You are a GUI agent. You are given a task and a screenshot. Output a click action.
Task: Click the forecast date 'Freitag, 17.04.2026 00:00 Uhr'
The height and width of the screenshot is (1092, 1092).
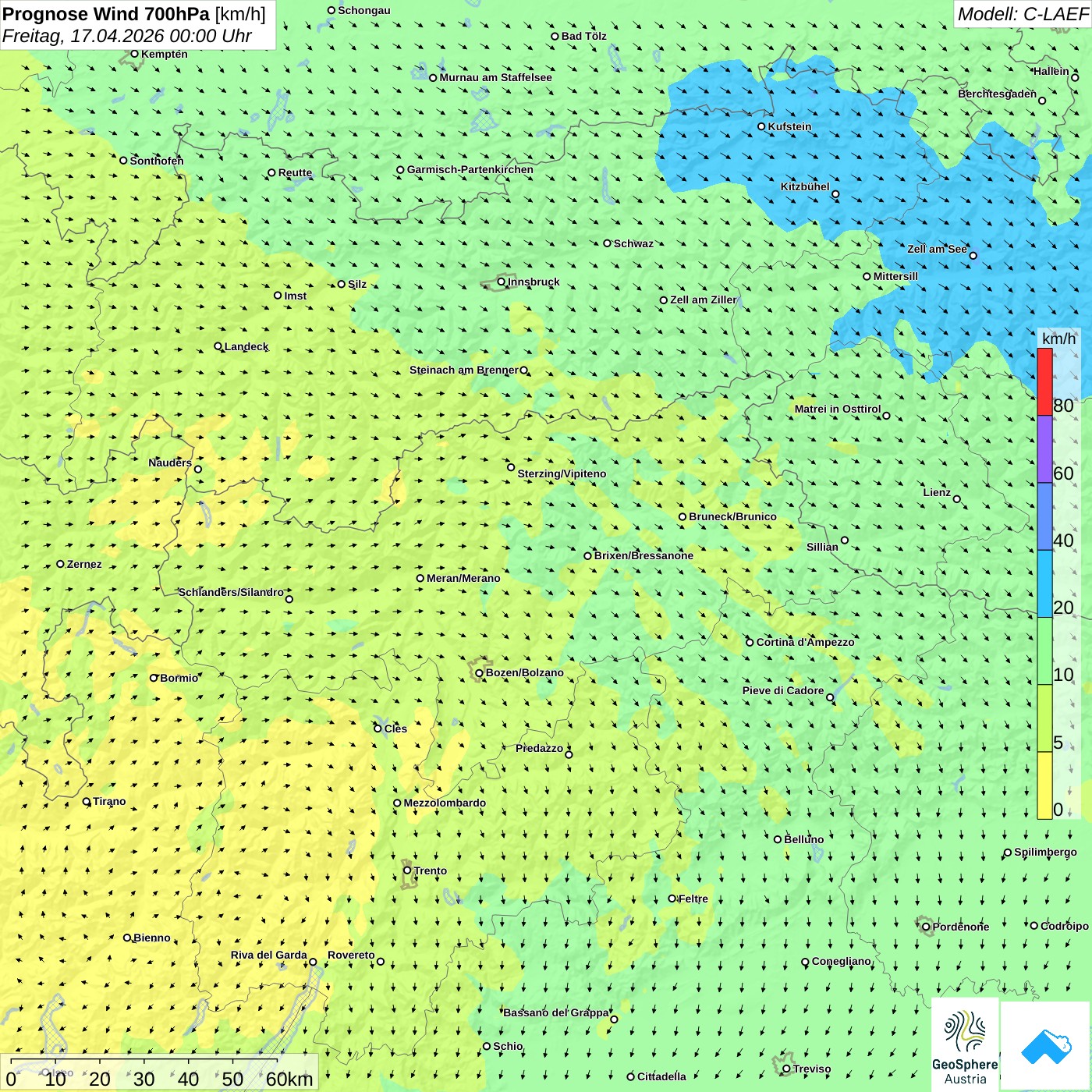(x=126, y=36)
